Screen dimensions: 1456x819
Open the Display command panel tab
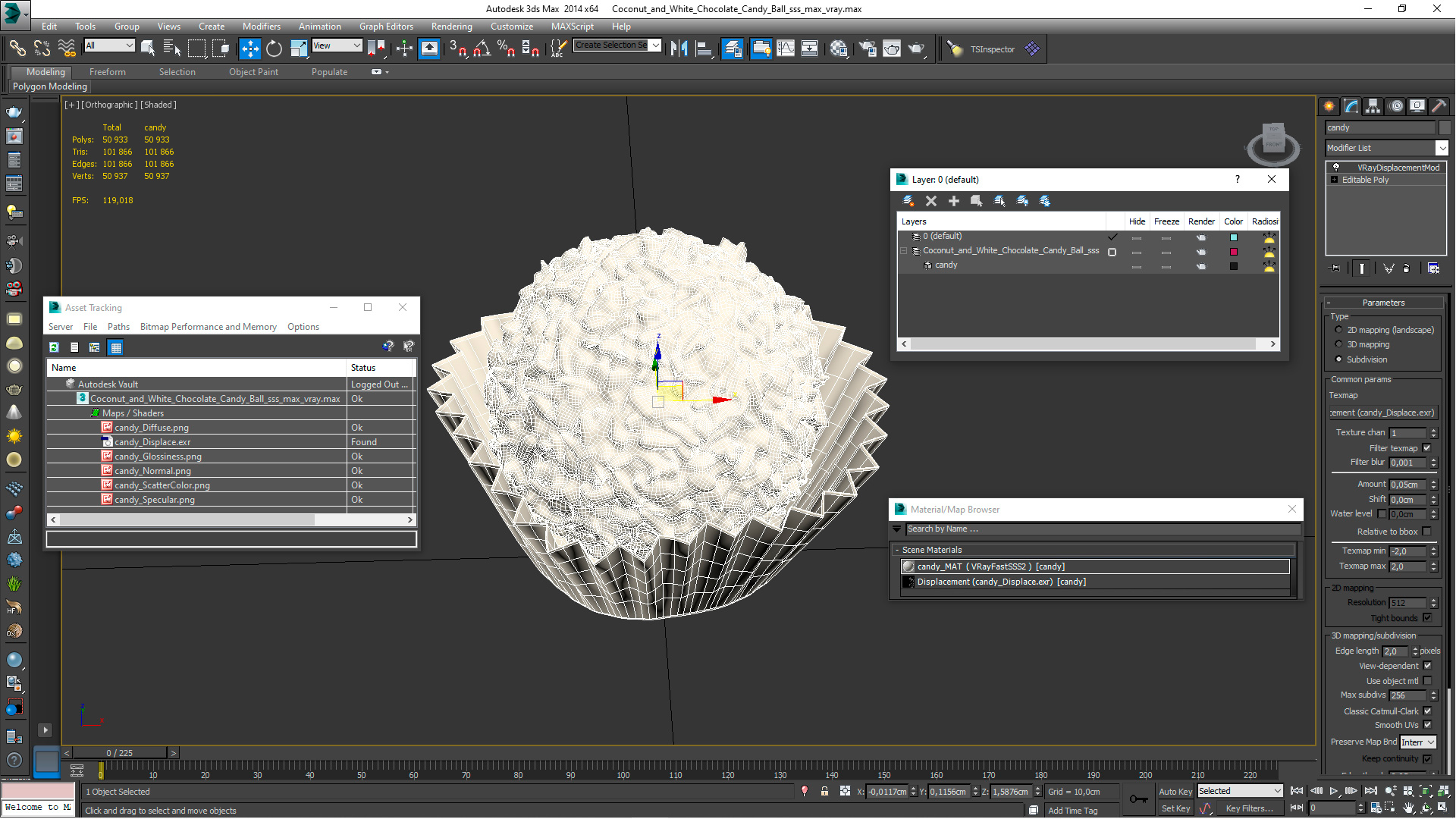click(x=1417, y=106)
